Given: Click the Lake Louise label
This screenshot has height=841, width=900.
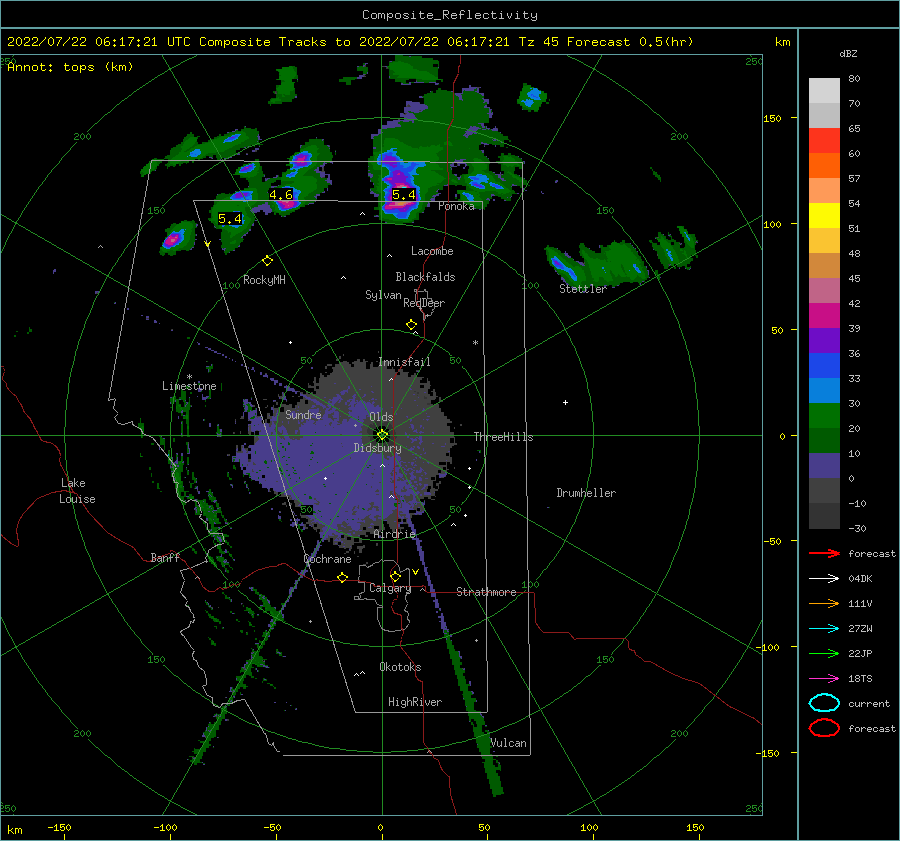Looking at the screenshot, I should [x=77, y=491].
